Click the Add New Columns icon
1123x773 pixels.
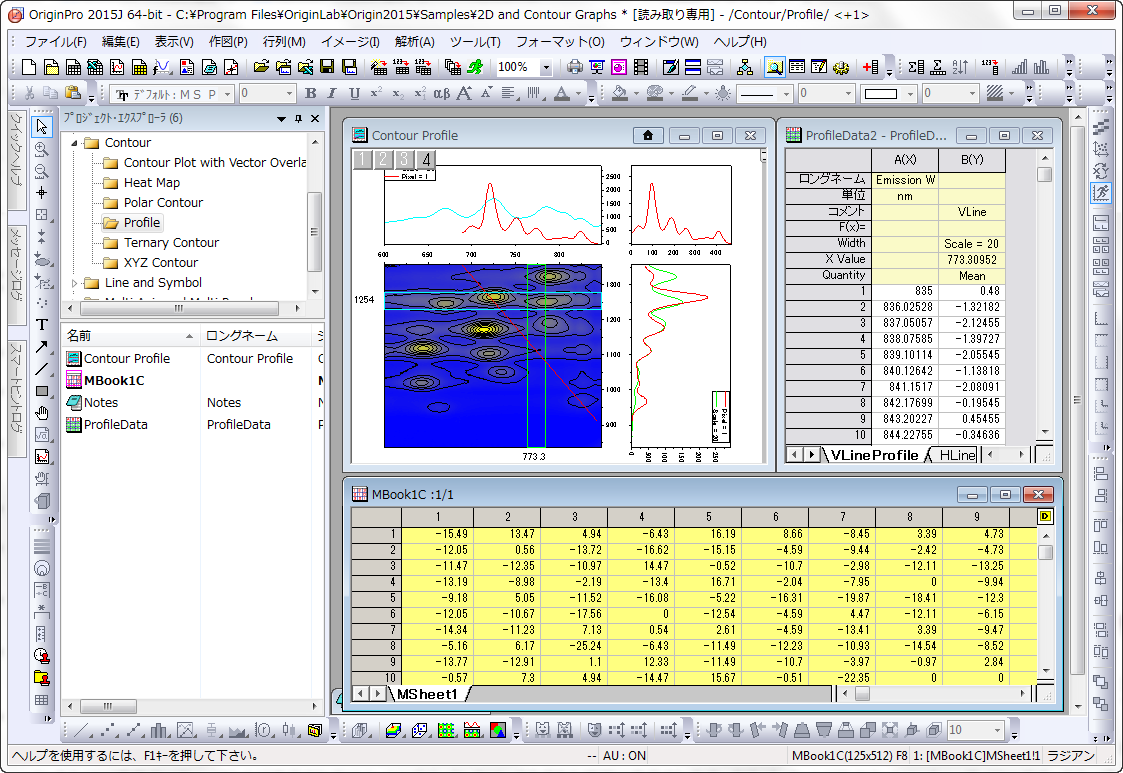click(871, 67)
